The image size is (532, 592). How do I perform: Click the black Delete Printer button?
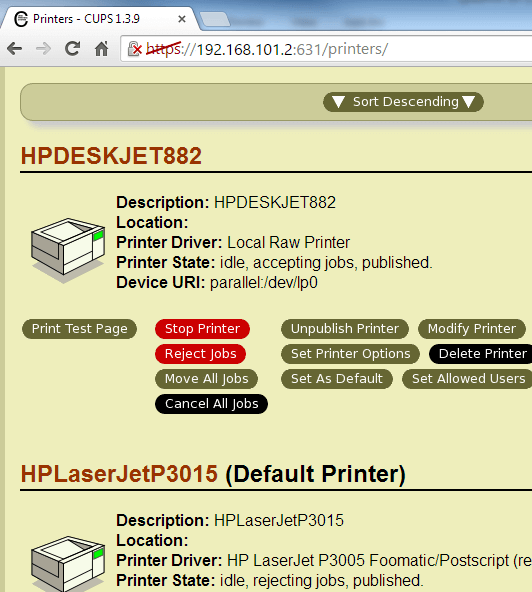(481, 354)
